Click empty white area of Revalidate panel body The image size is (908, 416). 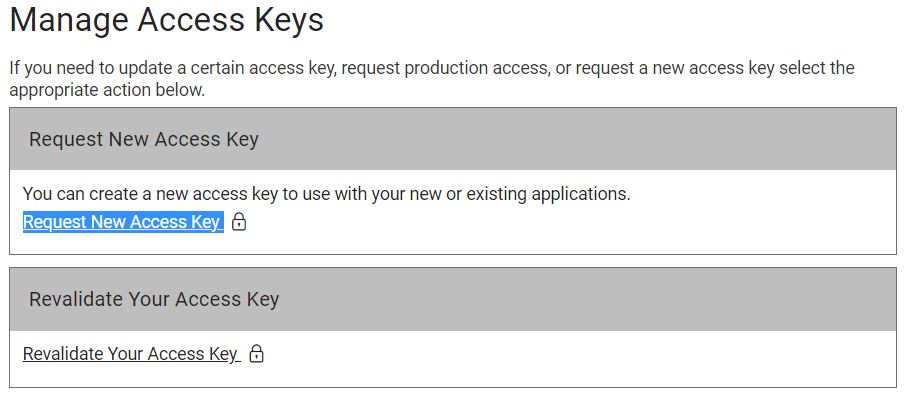[579, 358]
